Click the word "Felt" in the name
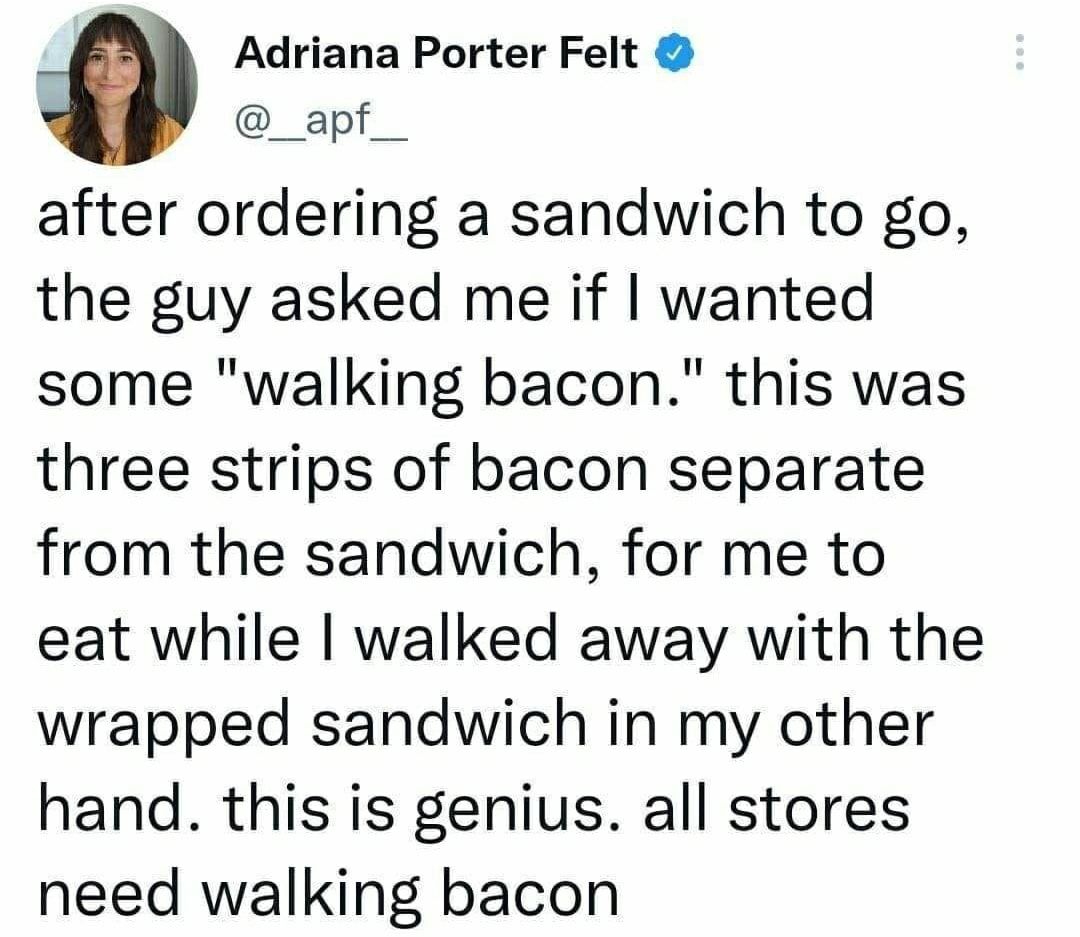This screenshot has height=937, width=1080. point(598,54)
